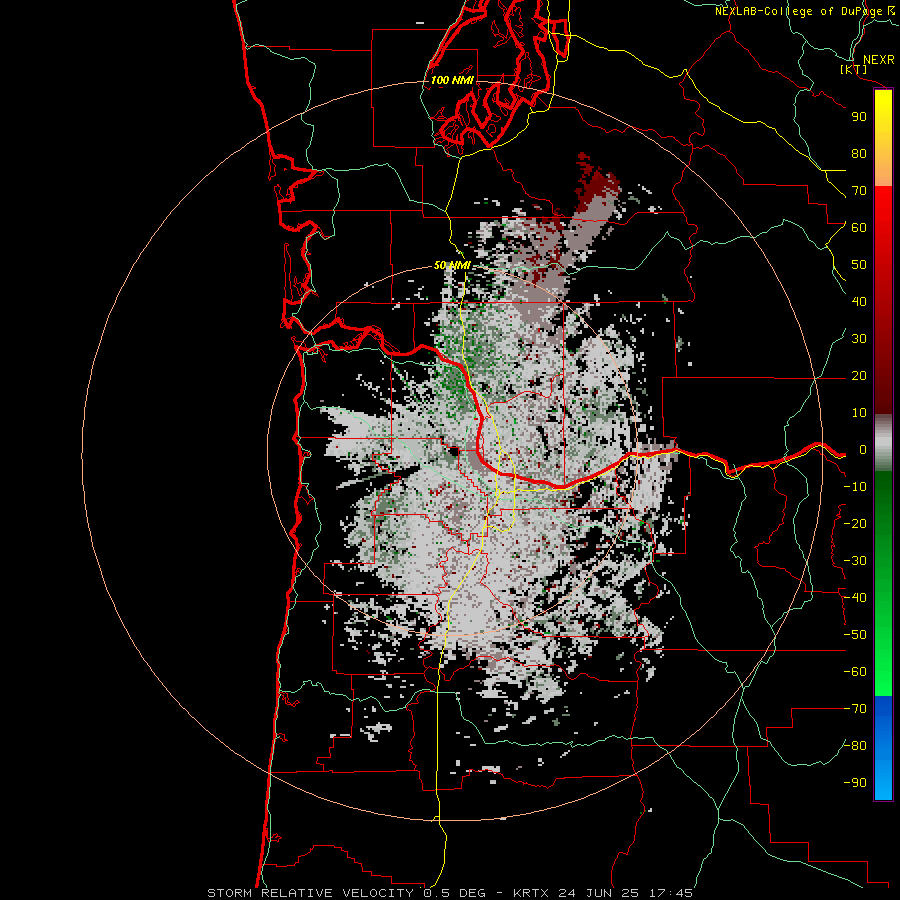Click the 80 value on the velocity scale

(x=859, y=154)
